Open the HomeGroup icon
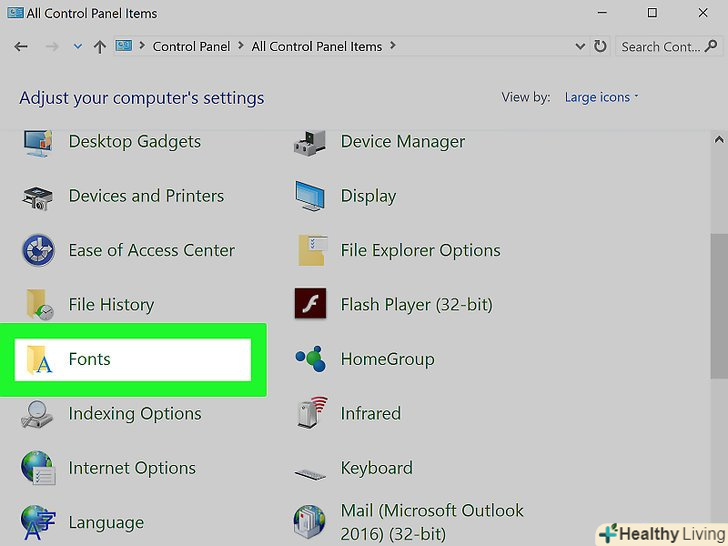The height and width of the screenshot is (546, 728). pyautogui.click(x=311, y=359)
